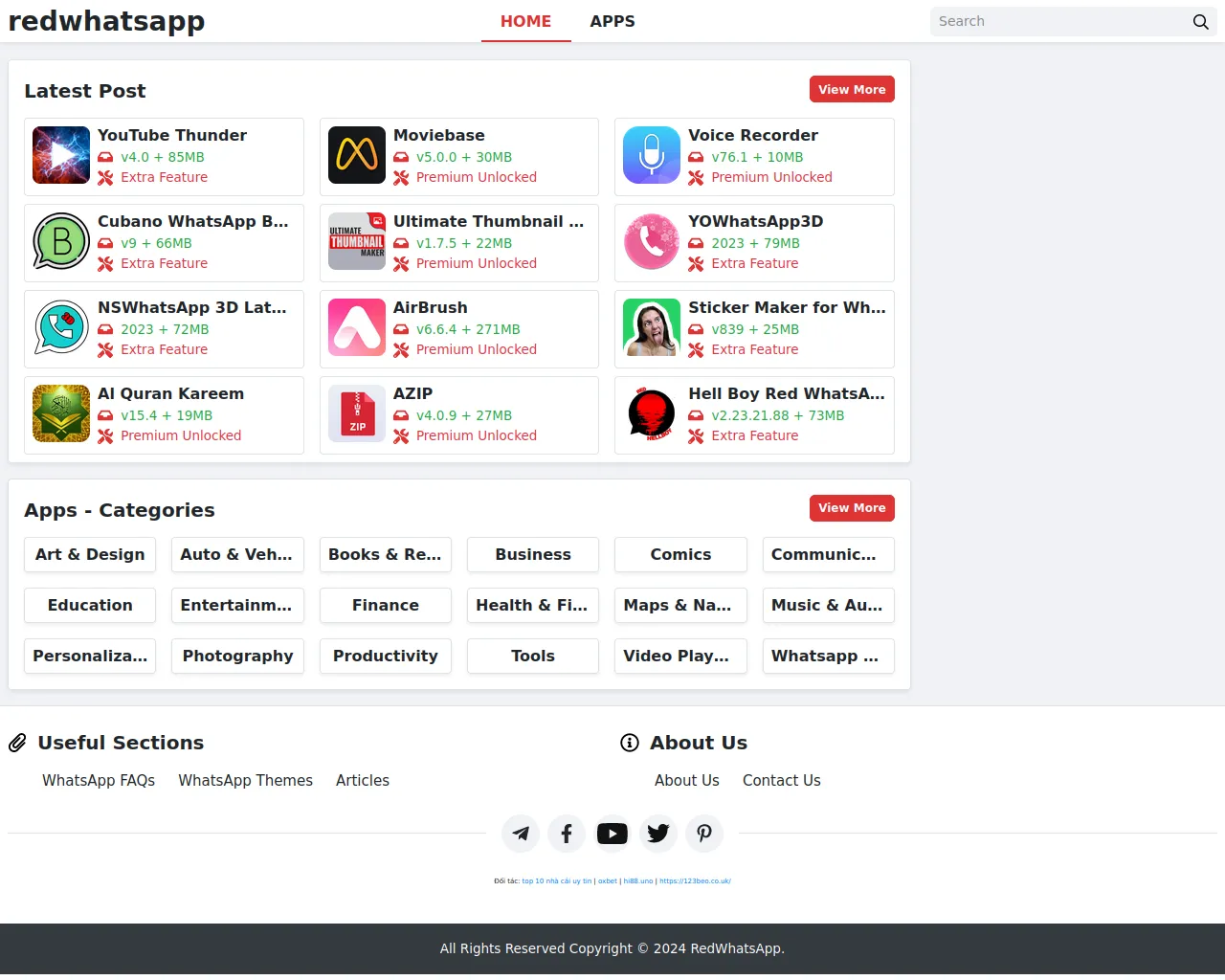Image resolution: width=1225 pixels, height=980 pixels.
Task: Open the WhatsApp FAQs link
Action: click(99, 781)
